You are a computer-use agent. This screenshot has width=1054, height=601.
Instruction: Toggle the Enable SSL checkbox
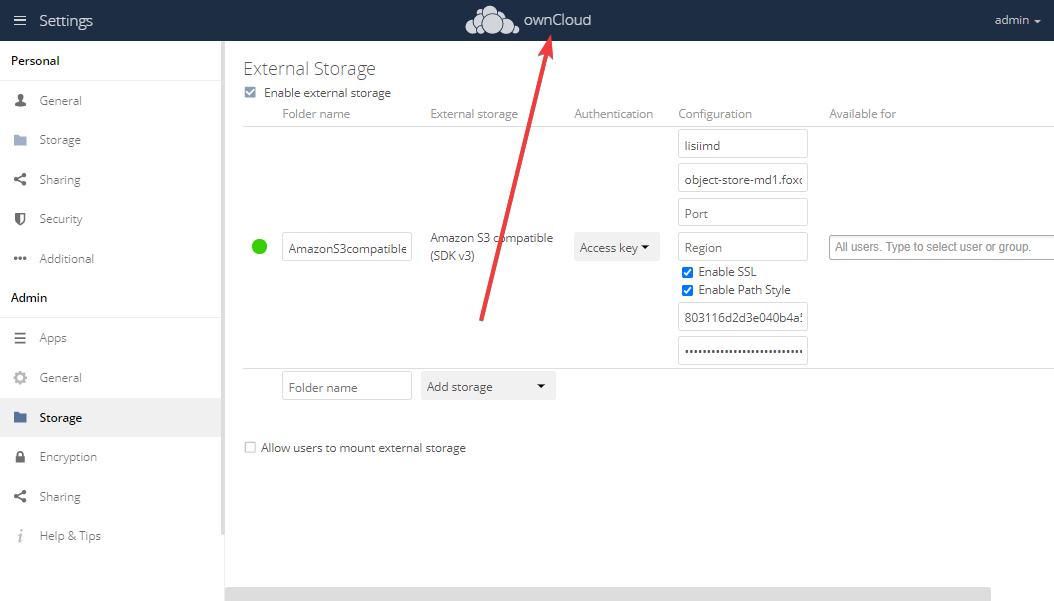click(687, 272)
